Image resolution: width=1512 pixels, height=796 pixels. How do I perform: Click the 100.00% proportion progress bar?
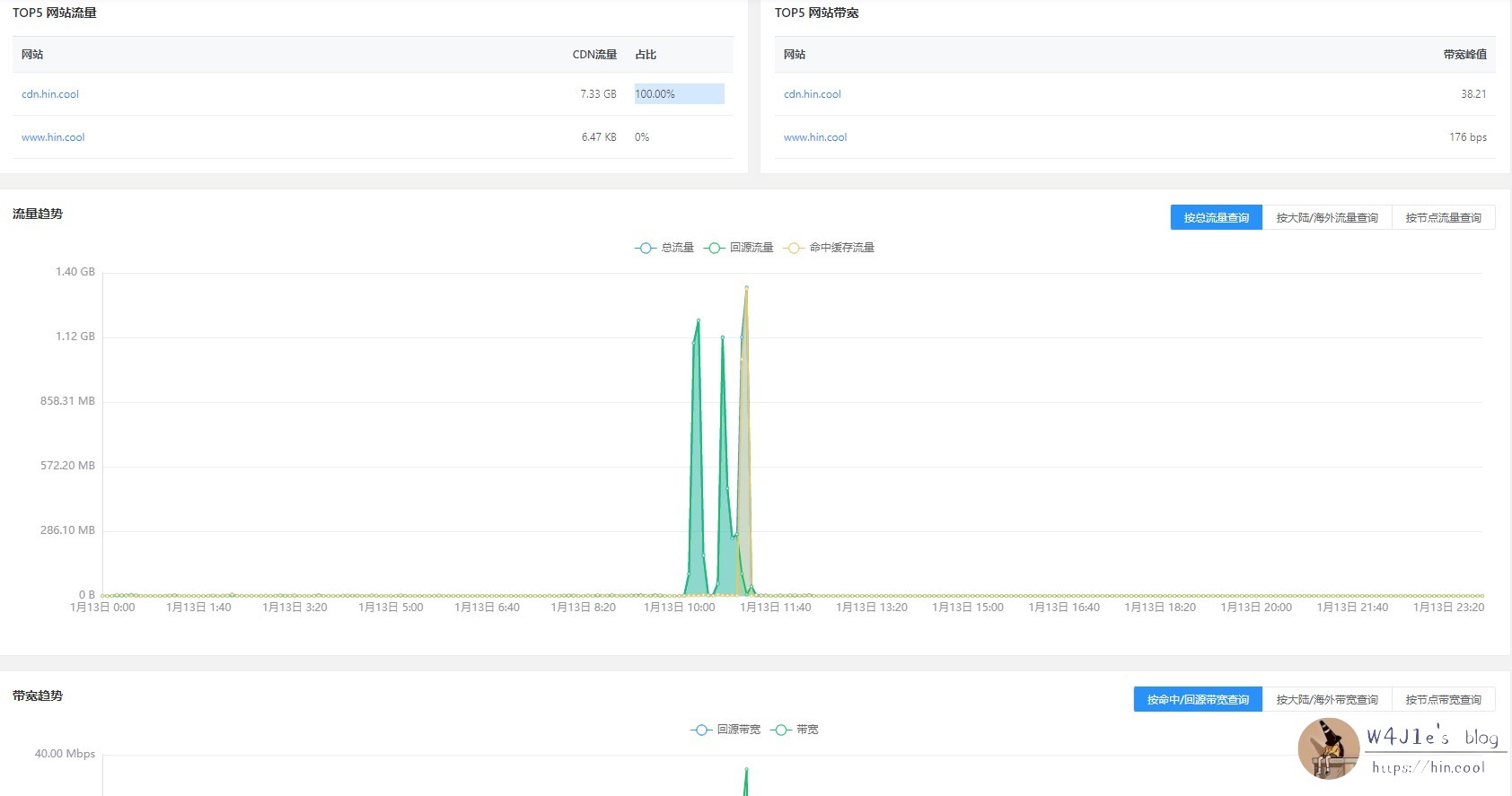click(679, 94)
